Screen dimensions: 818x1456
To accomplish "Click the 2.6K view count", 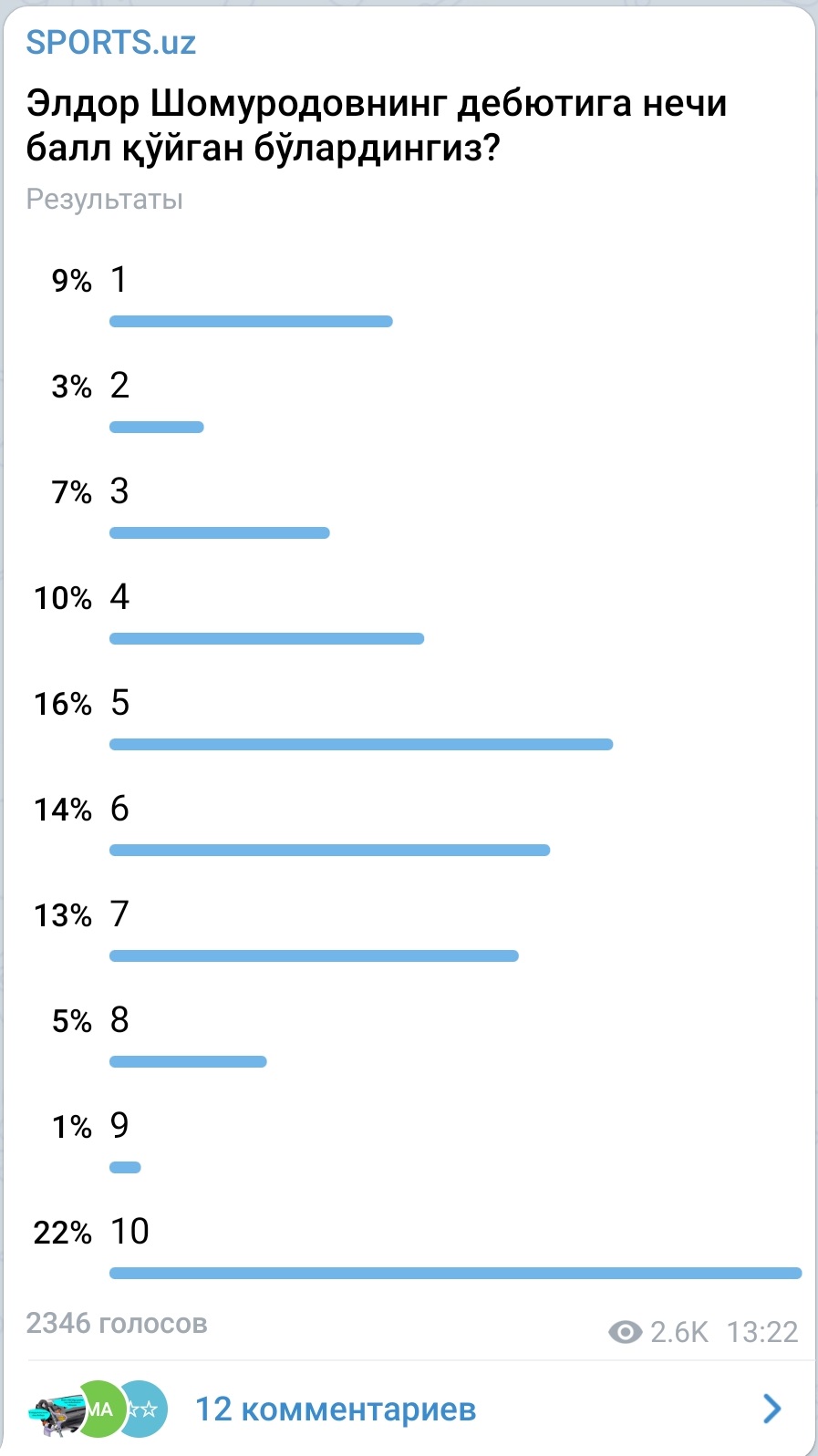I will pos(679,1332).
